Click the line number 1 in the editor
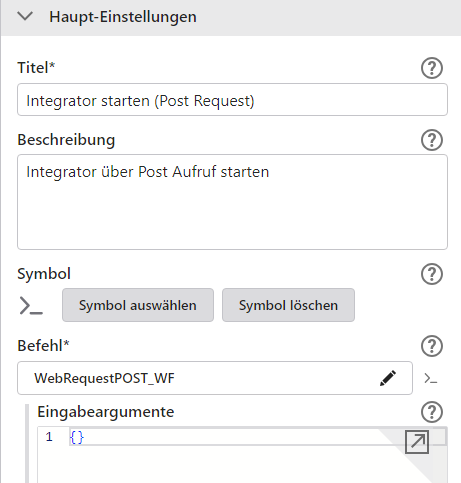Viewport: 461px width, 483px height. 49,437
